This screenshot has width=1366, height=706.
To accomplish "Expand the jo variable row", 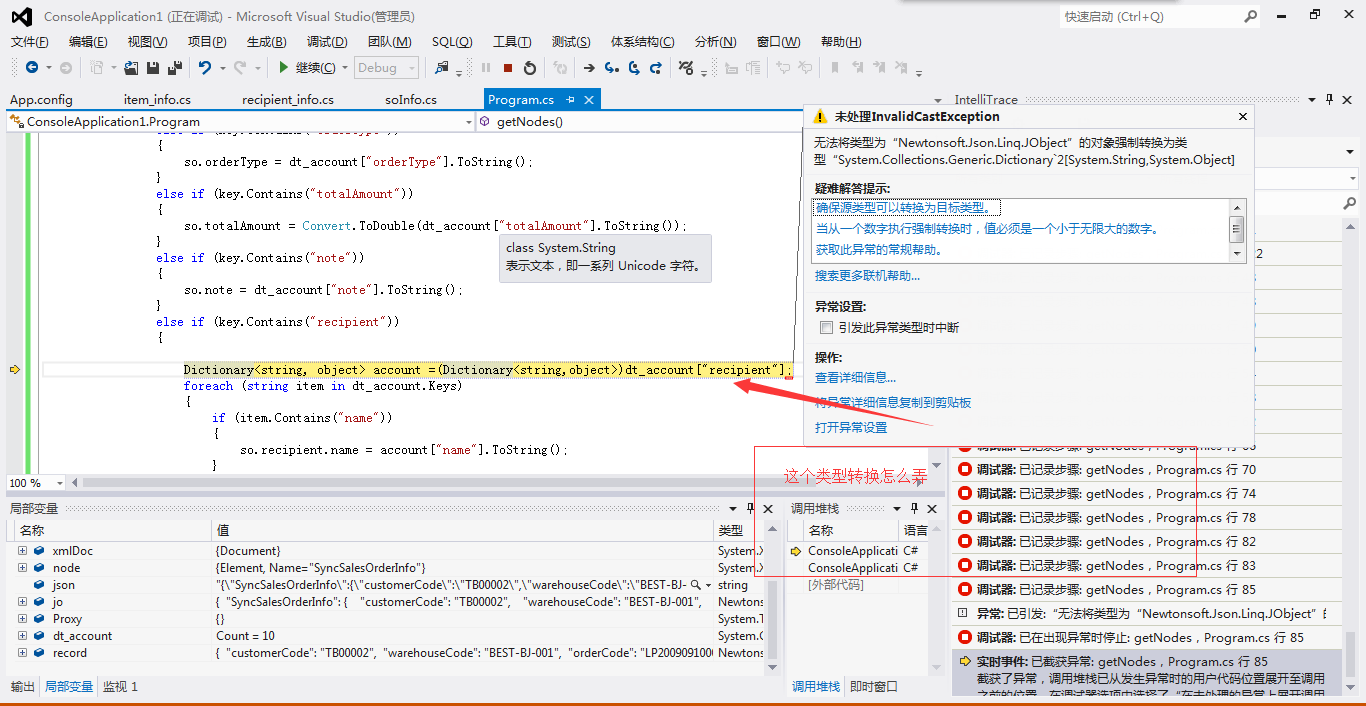I will point(22,602).
